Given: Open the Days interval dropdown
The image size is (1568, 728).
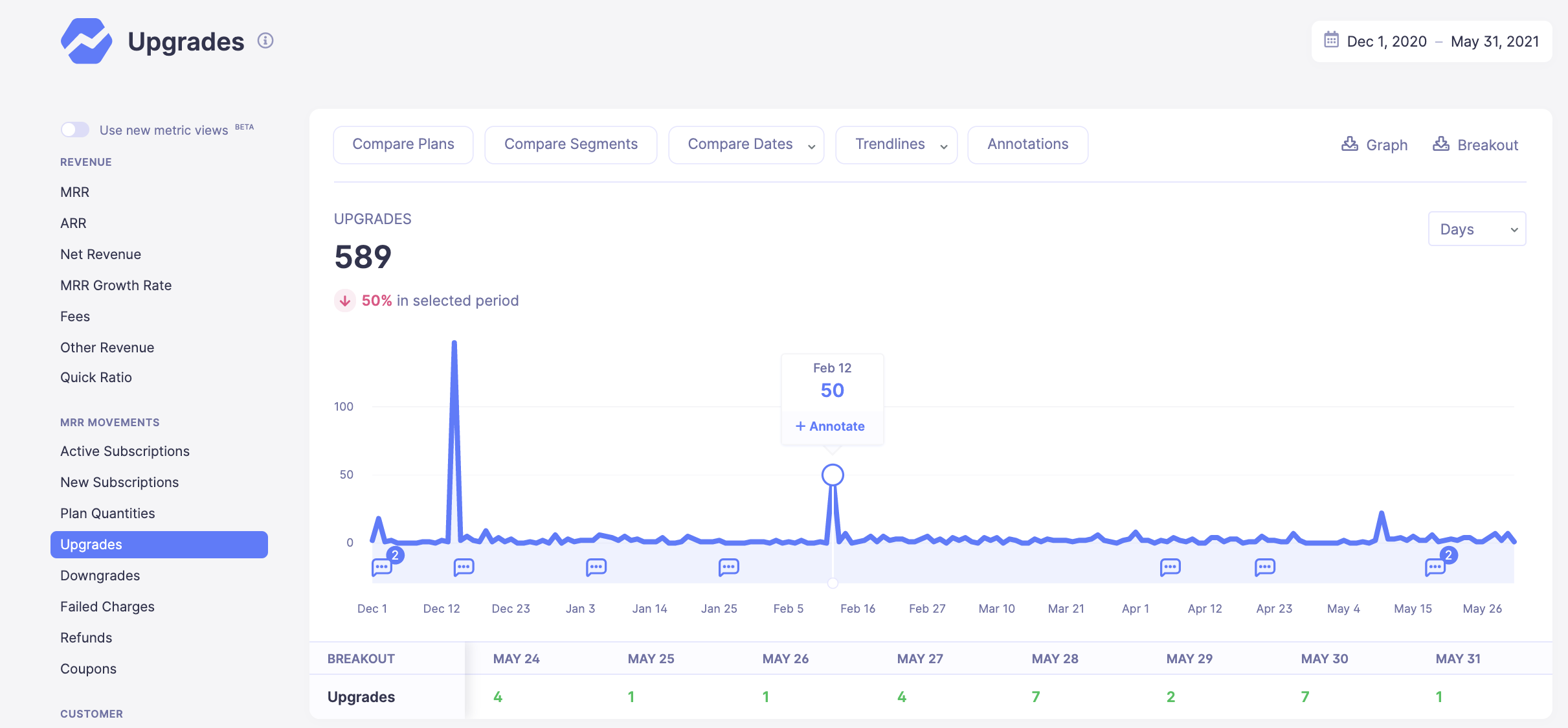Looking at the screenshot, I should point(1477,229).
